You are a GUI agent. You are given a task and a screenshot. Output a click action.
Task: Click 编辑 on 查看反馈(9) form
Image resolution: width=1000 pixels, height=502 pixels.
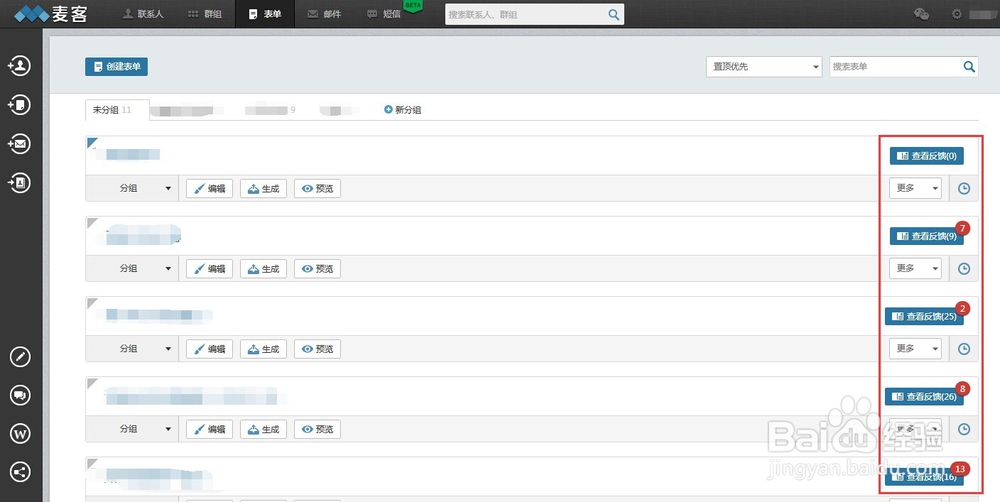tap(209, 269)
